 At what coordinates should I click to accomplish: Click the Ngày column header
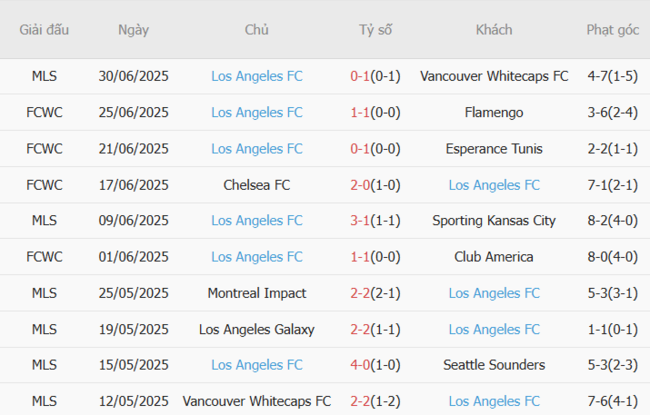click(x=133, y=30)
